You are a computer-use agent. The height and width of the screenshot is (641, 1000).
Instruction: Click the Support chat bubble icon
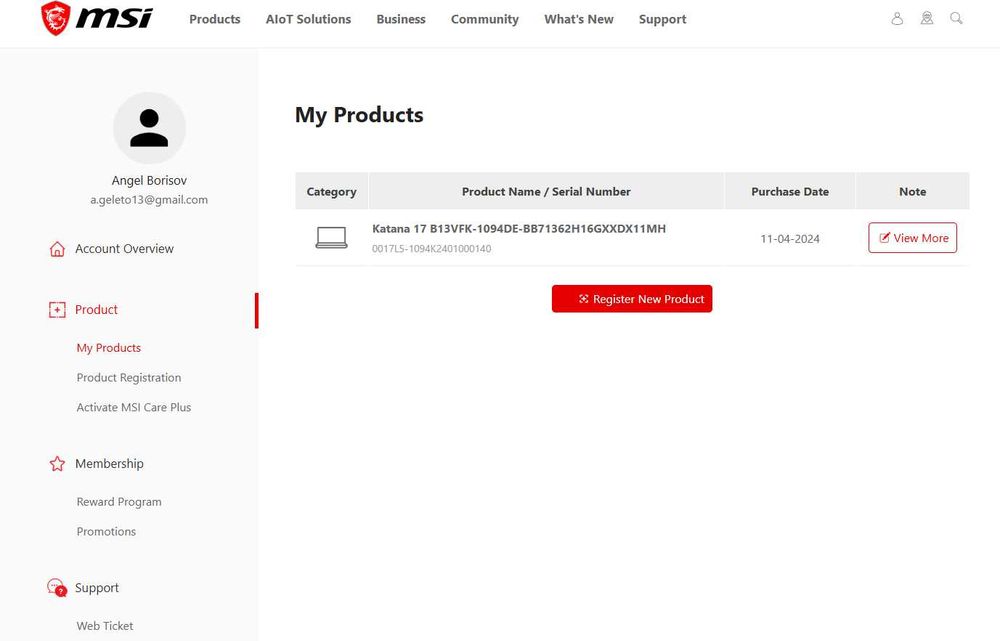coord(57,587)
